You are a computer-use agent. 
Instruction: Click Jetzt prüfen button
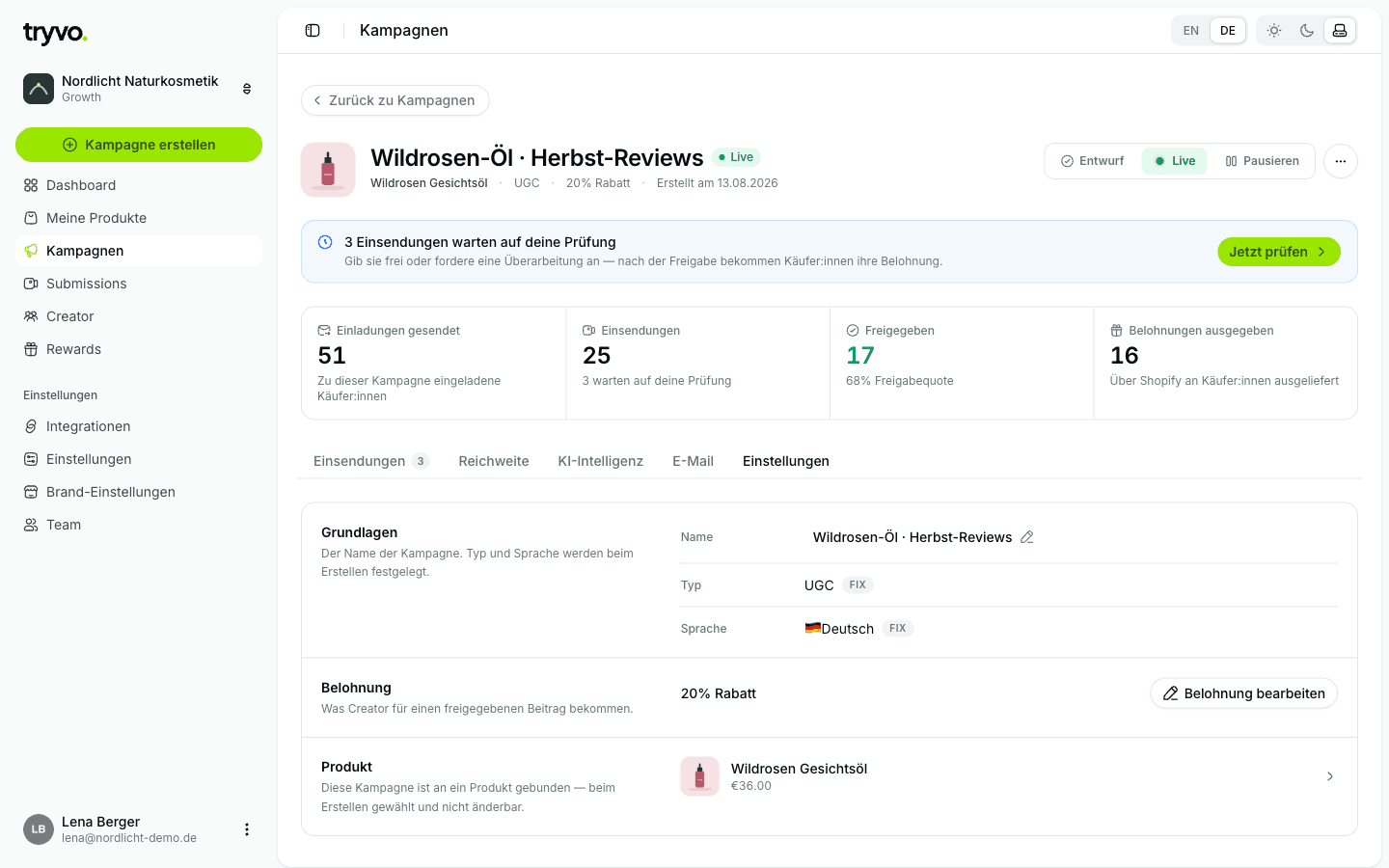[x=1279, y=252]
